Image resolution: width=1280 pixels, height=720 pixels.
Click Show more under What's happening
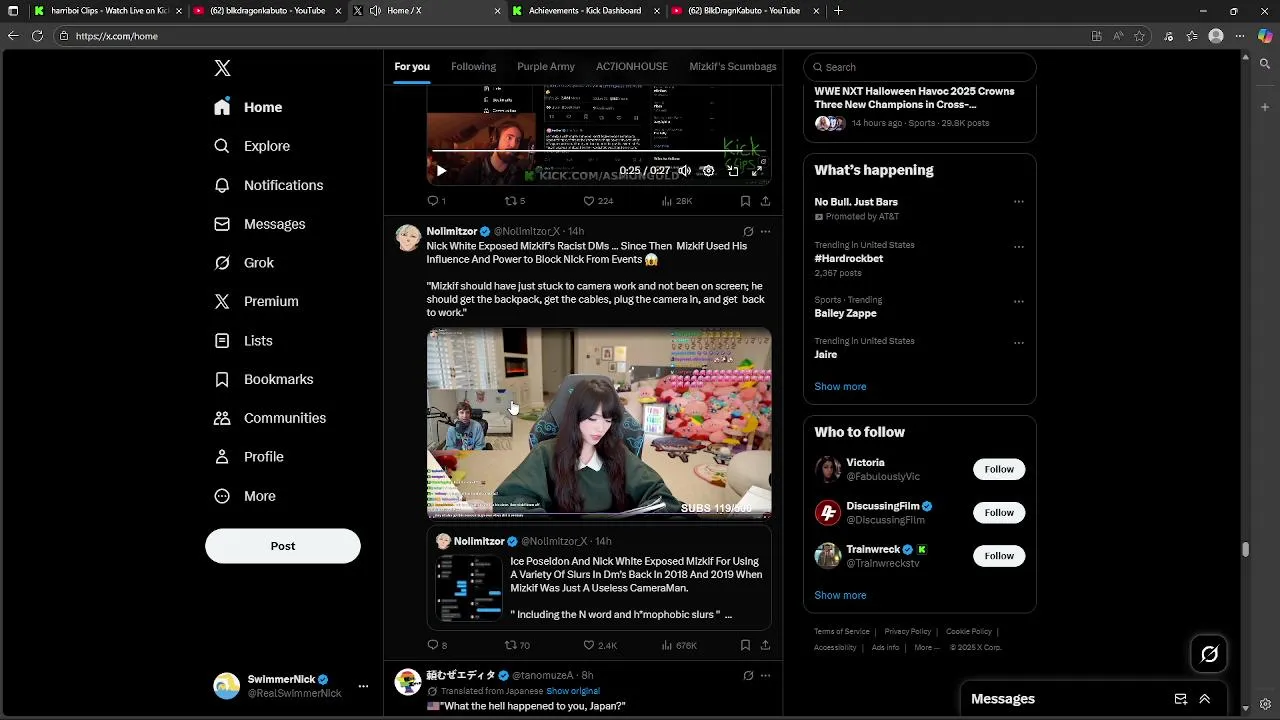pos(840,387)
